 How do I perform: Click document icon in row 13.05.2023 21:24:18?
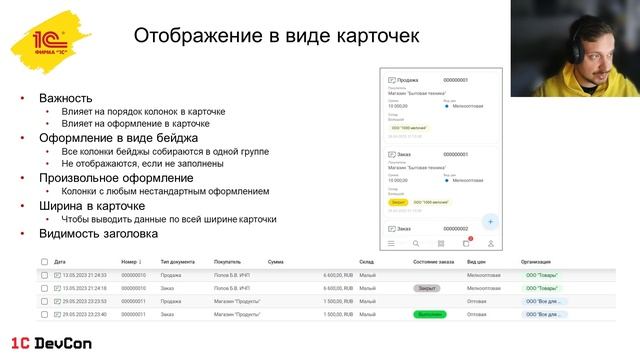coord(57,289)
